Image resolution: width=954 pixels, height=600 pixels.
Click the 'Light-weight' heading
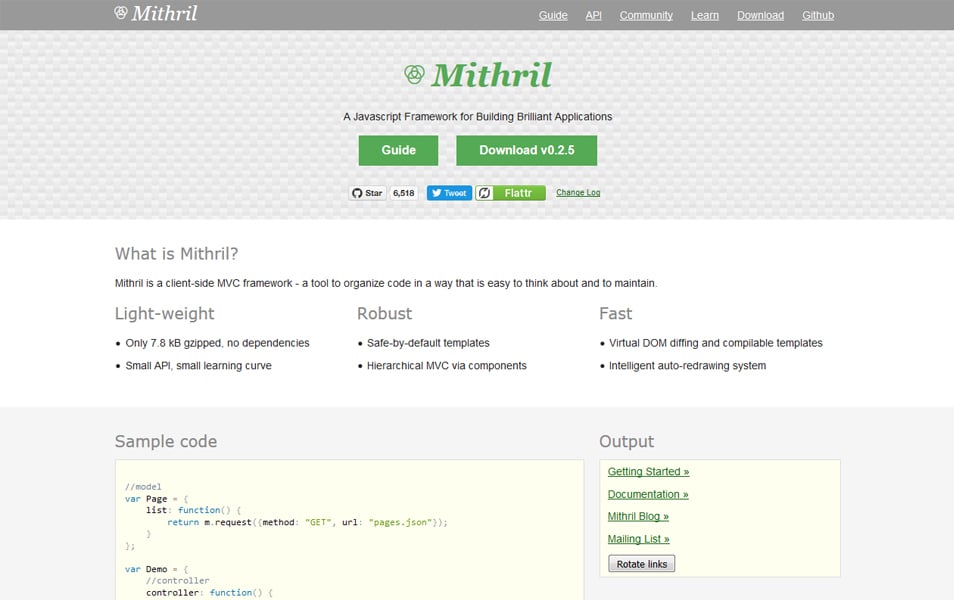coord(165,313)
